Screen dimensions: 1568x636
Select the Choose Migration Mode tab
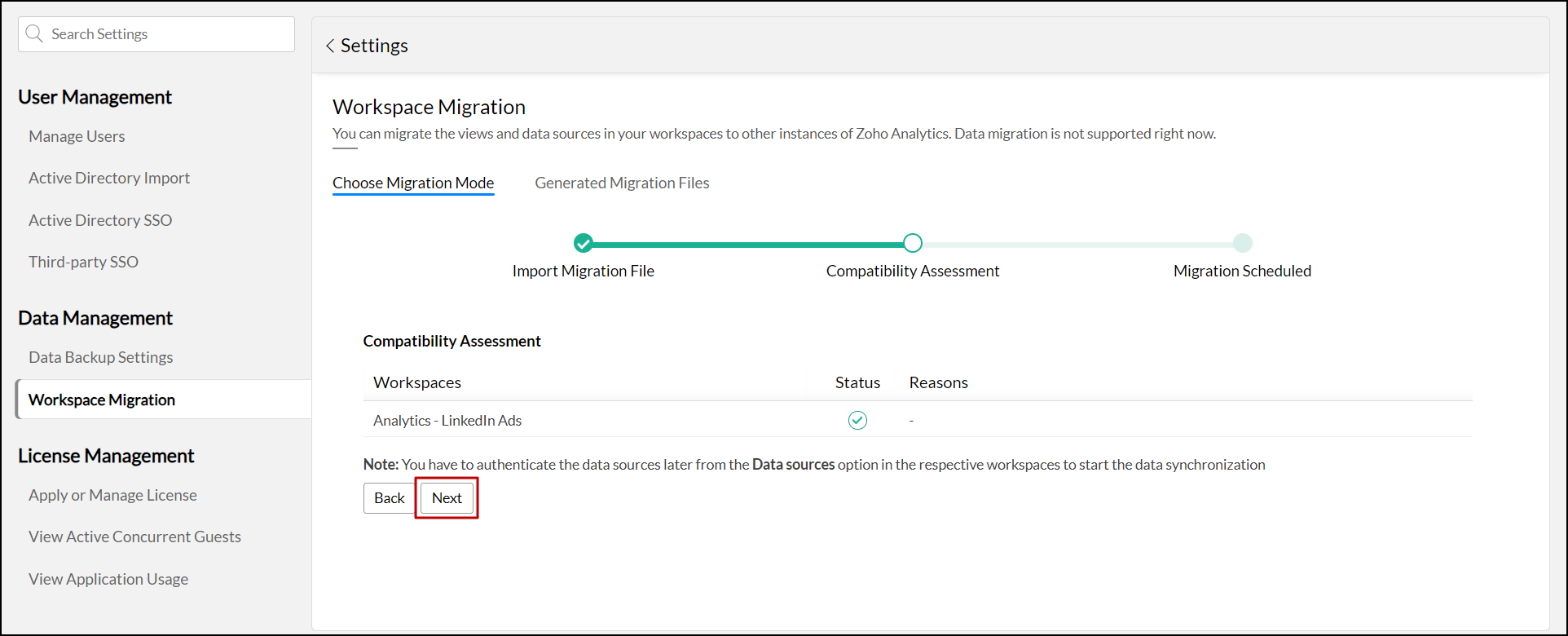click(x=413, y=183)
